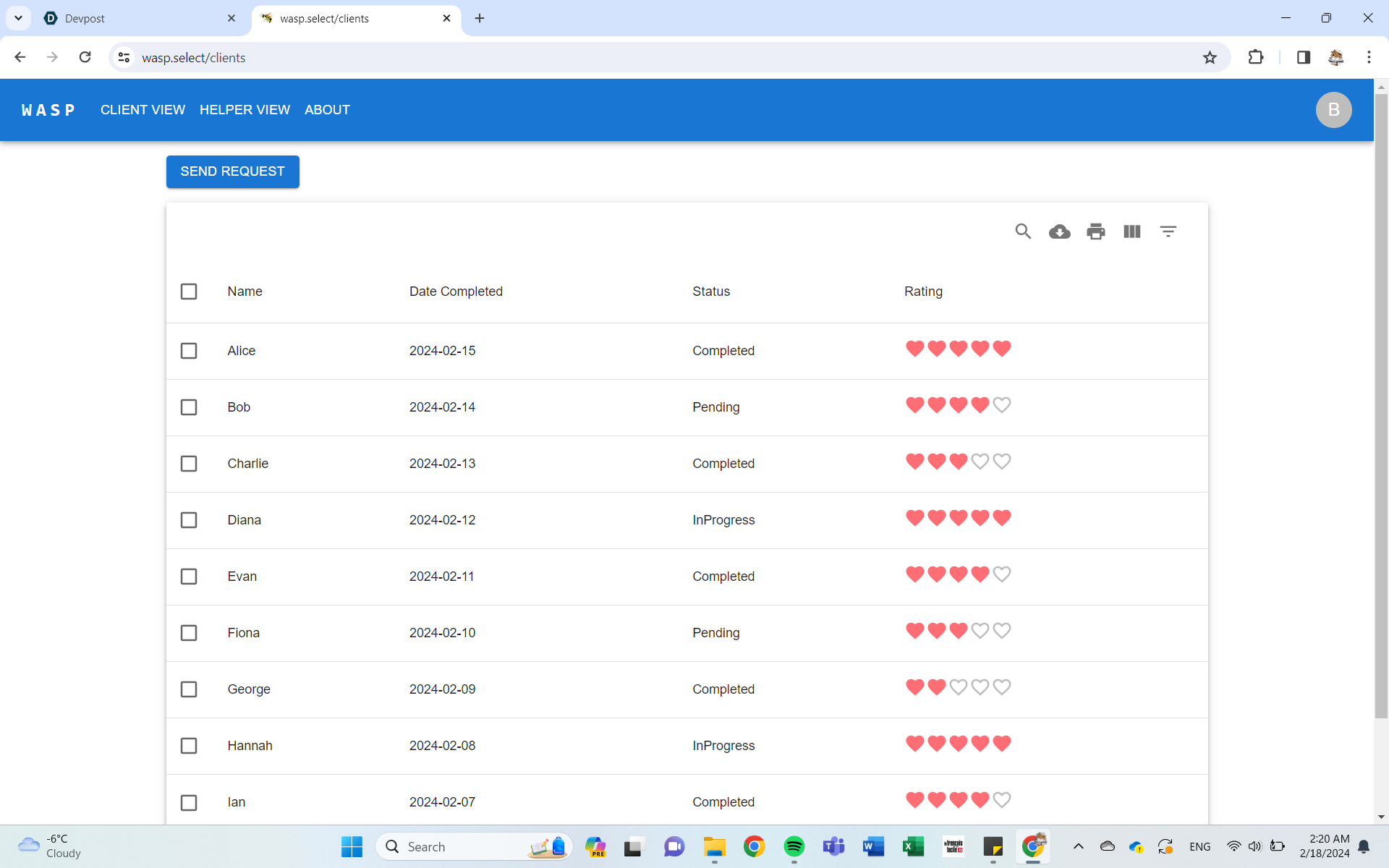Switch to Helper View menu item
The height and width of the screenshot is (868, 1389).
[x=245, y=110]
